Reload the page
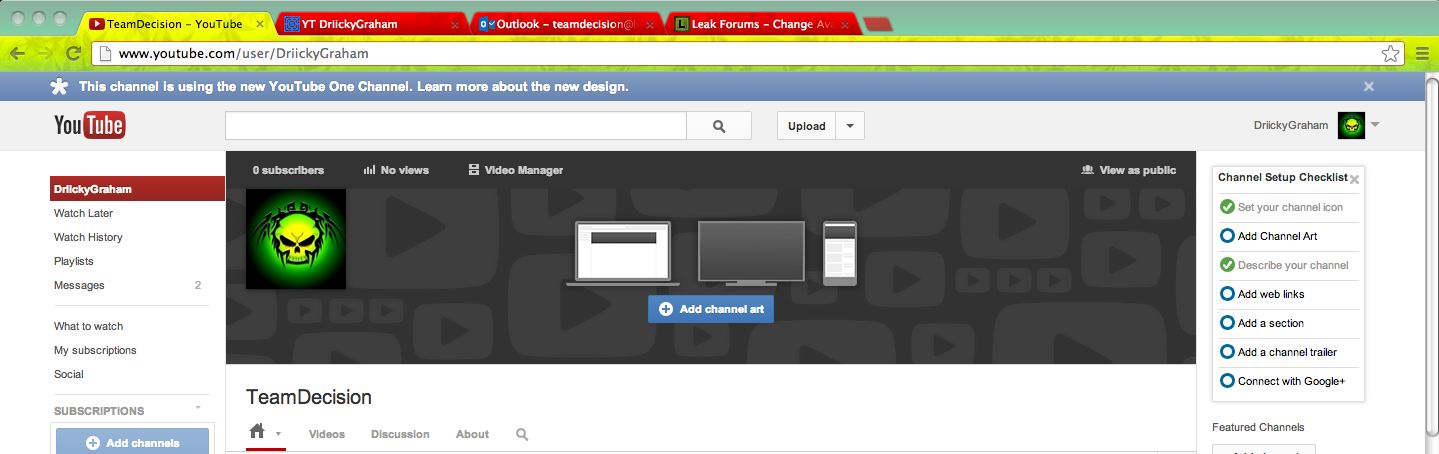This screenshot has height=454, width=1439. [x=73, y=54]
